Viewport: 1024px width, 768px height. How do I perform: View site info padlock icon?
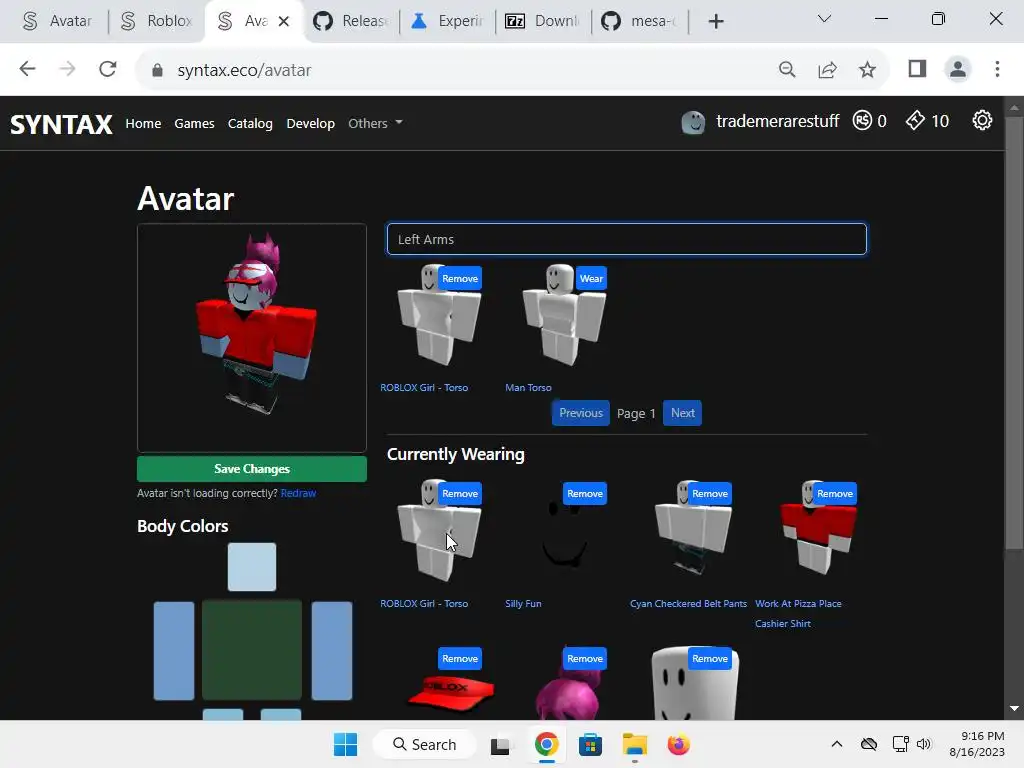(x=157, y=70)
